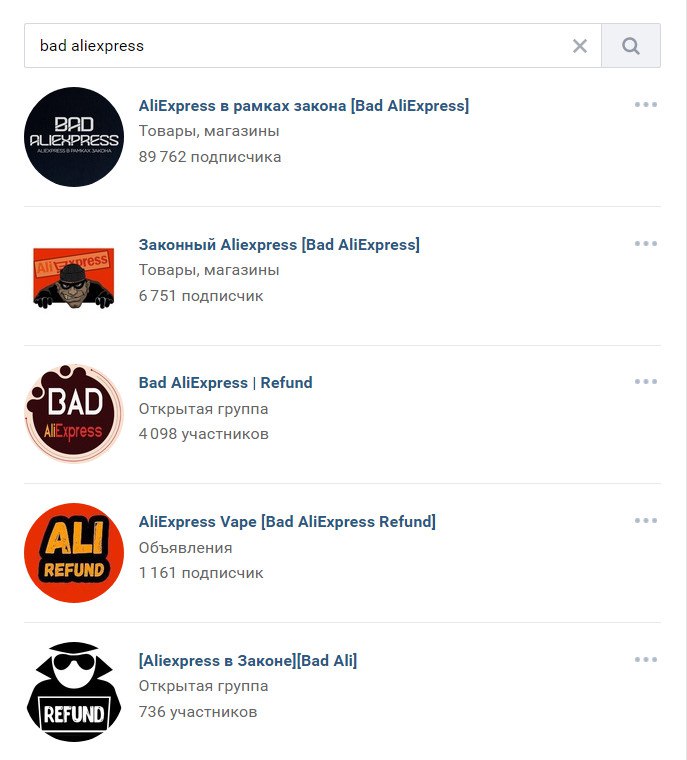Viewport: 687px width, 760px height.
Task: Click the magnifier search button
Action: (x=630, y=46)
